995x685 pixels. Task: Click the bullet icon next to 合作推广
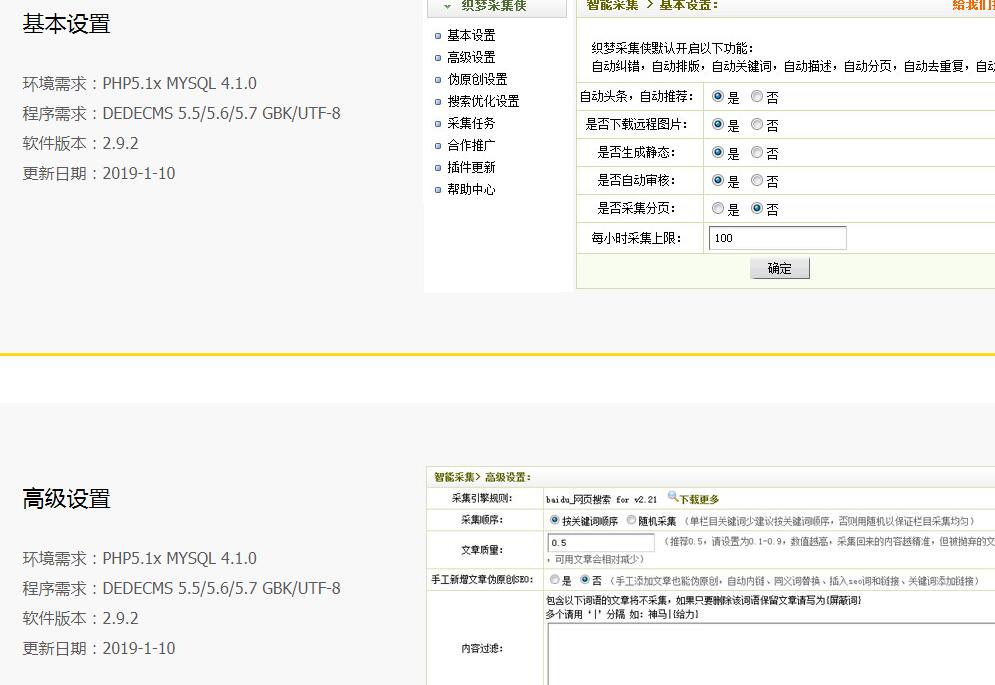[x=438, y=145]
